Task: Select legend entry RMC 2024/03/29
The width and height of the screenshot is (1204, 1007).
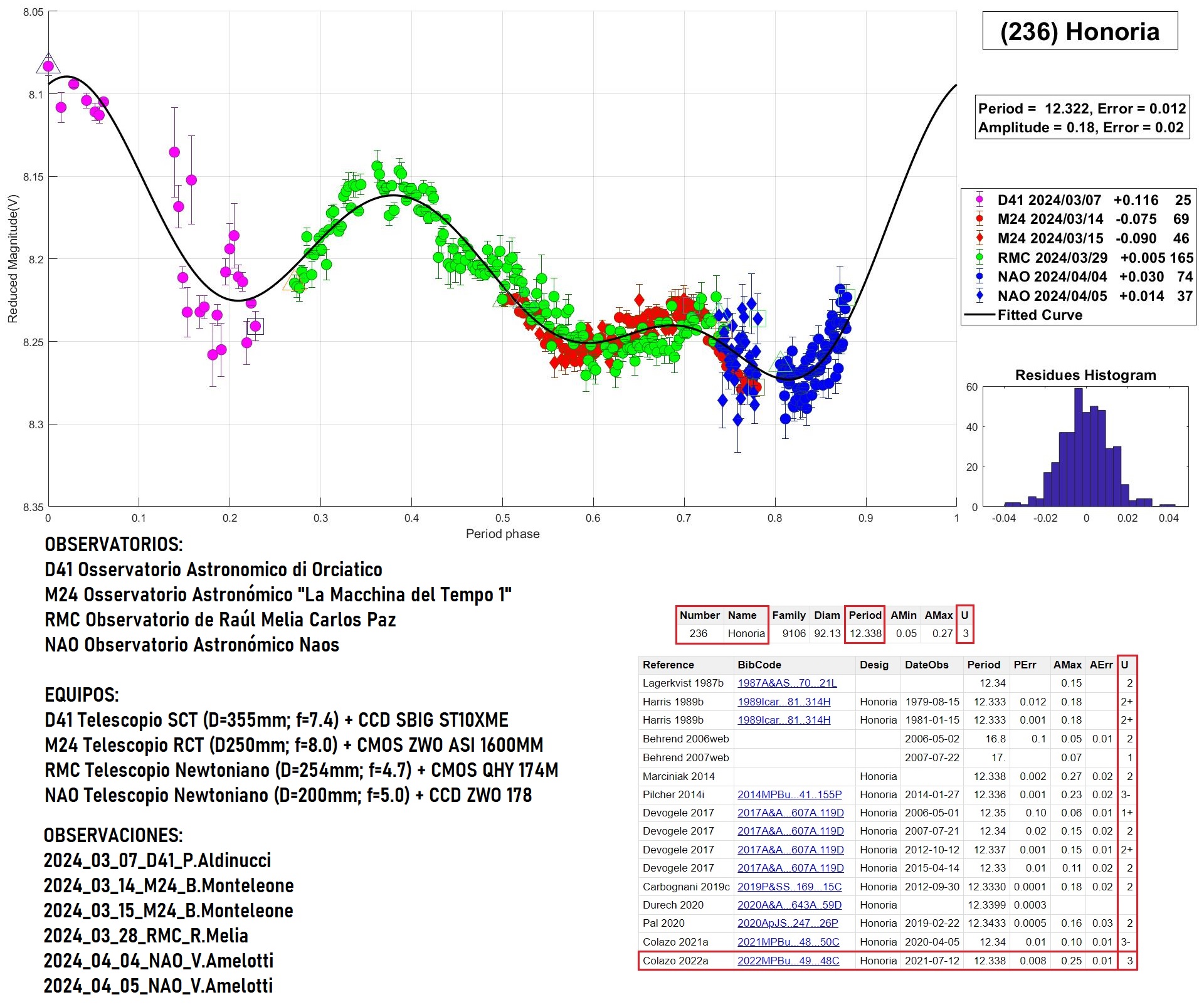Action: point(1095,258)
